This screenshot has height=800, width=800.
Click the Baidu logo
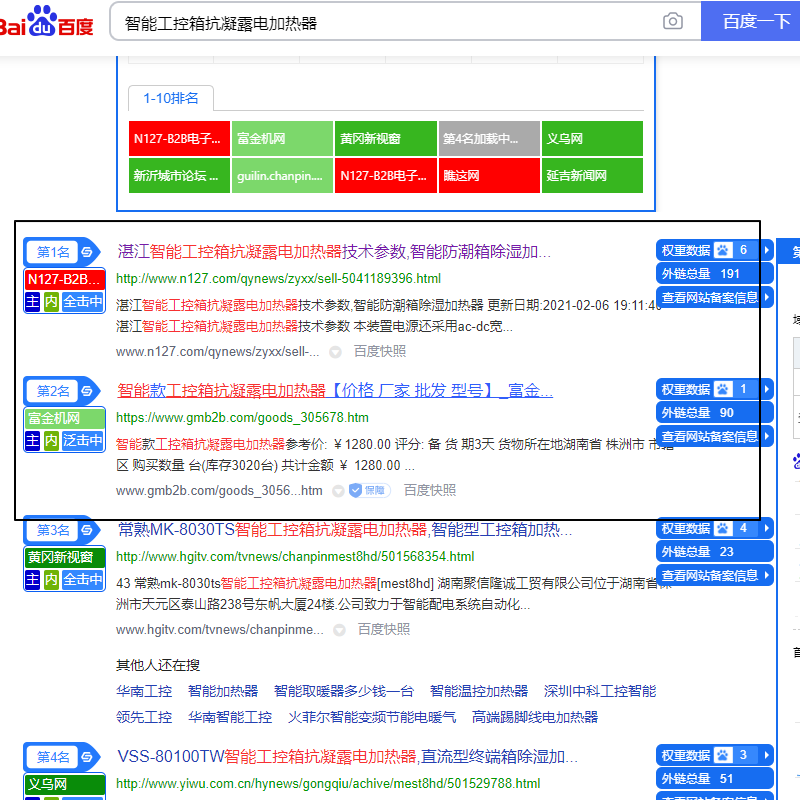pos(46,21)
